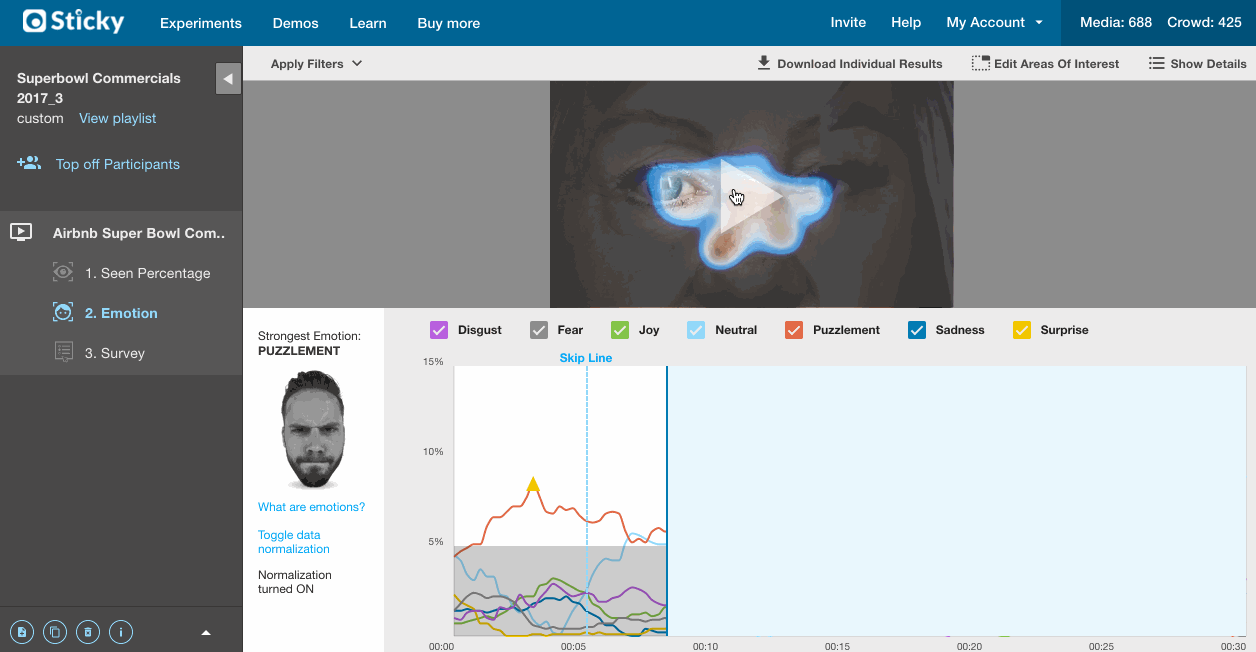Screen dimensions: 1256x652
Task: Click Superbowl Commercials 2017_3 title
Action: click(99, 88)
